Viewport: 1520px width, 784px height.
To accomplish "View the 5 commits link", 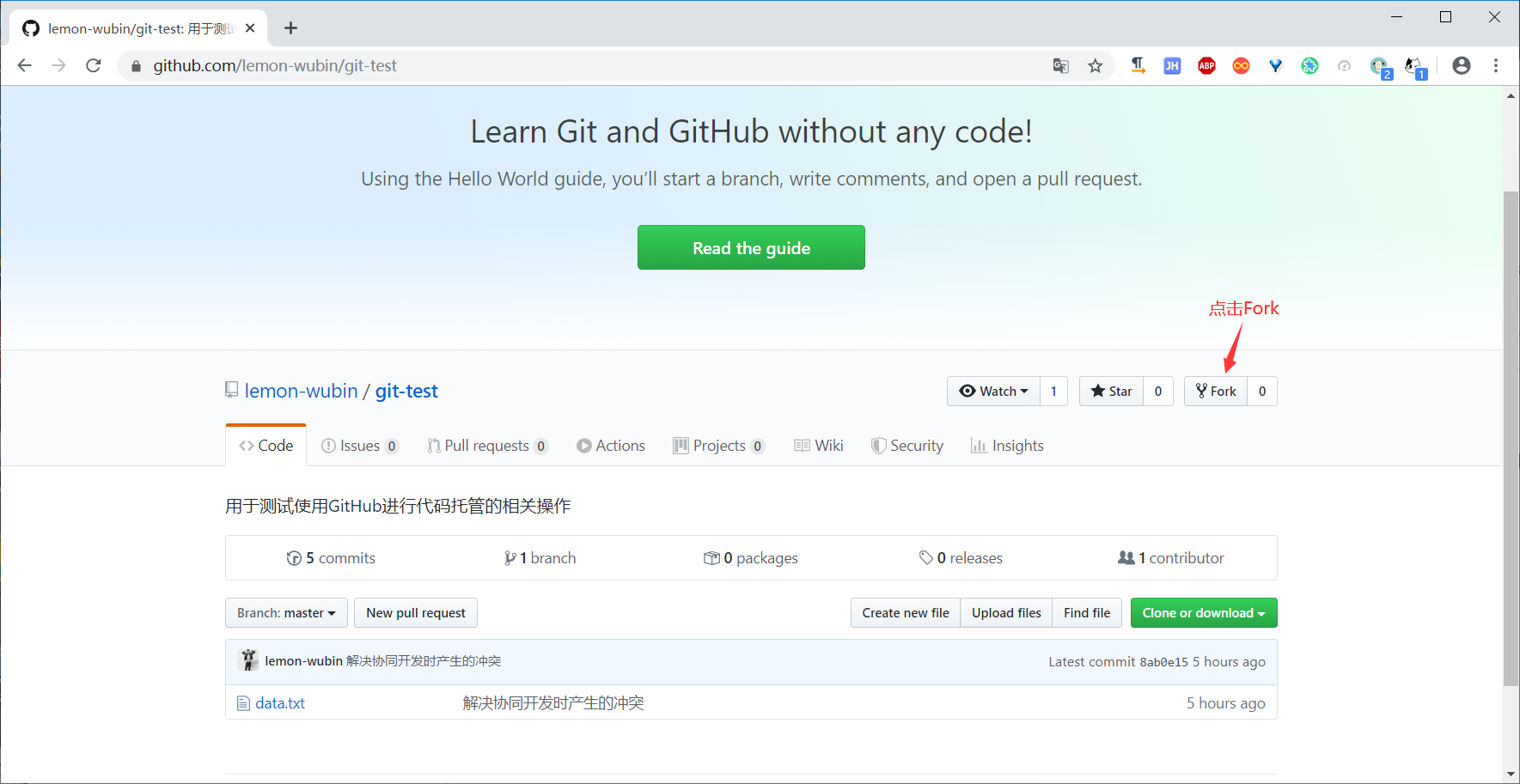I will pos(331,558).
